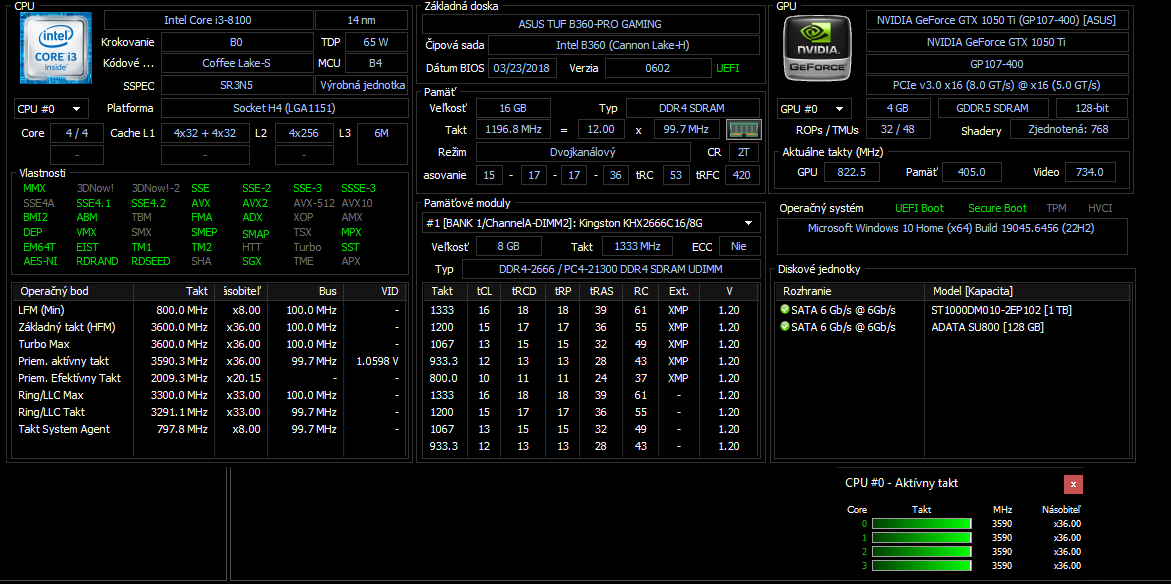1171x584 pixels.
Task: Click the Operačný bod column header
Action: (x=72, y=291)
